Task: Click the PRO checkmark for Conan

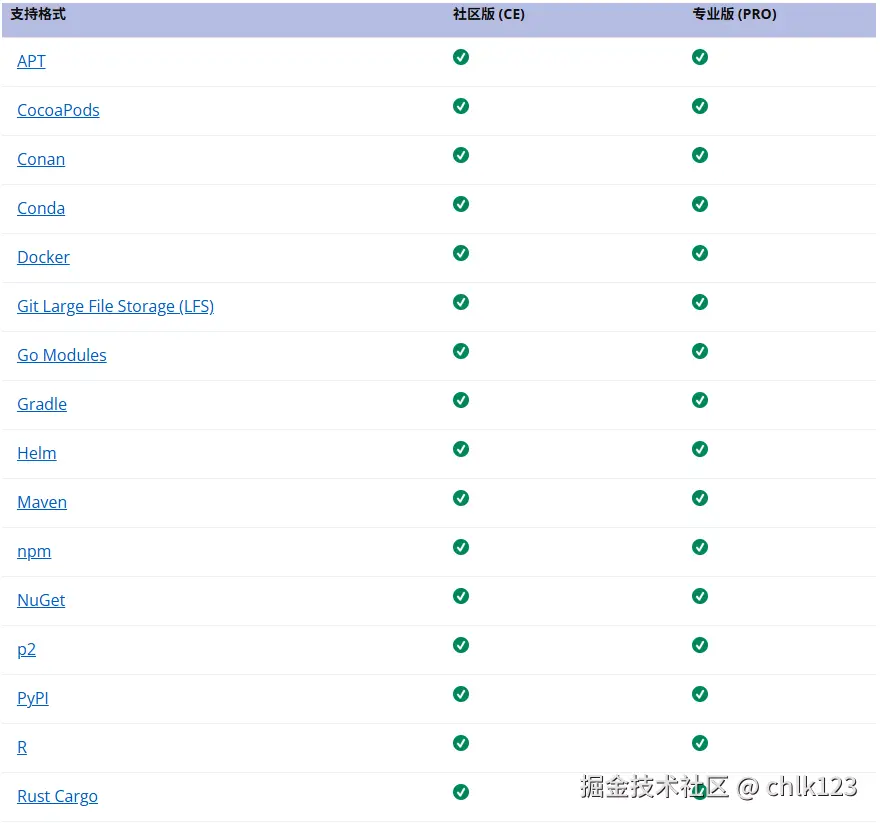Action: 700,155
